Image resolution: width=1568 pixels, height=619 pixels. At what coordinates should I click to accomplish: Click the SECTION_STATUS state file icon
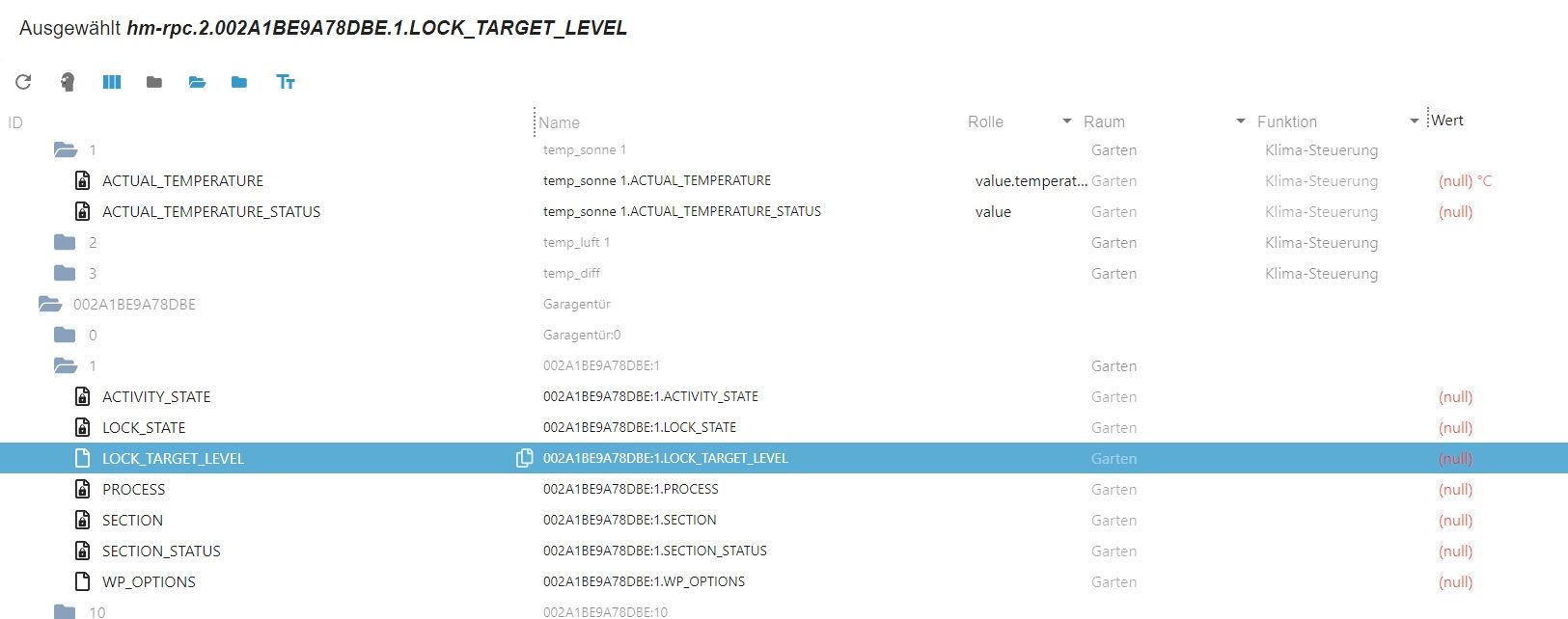(83, 551)
